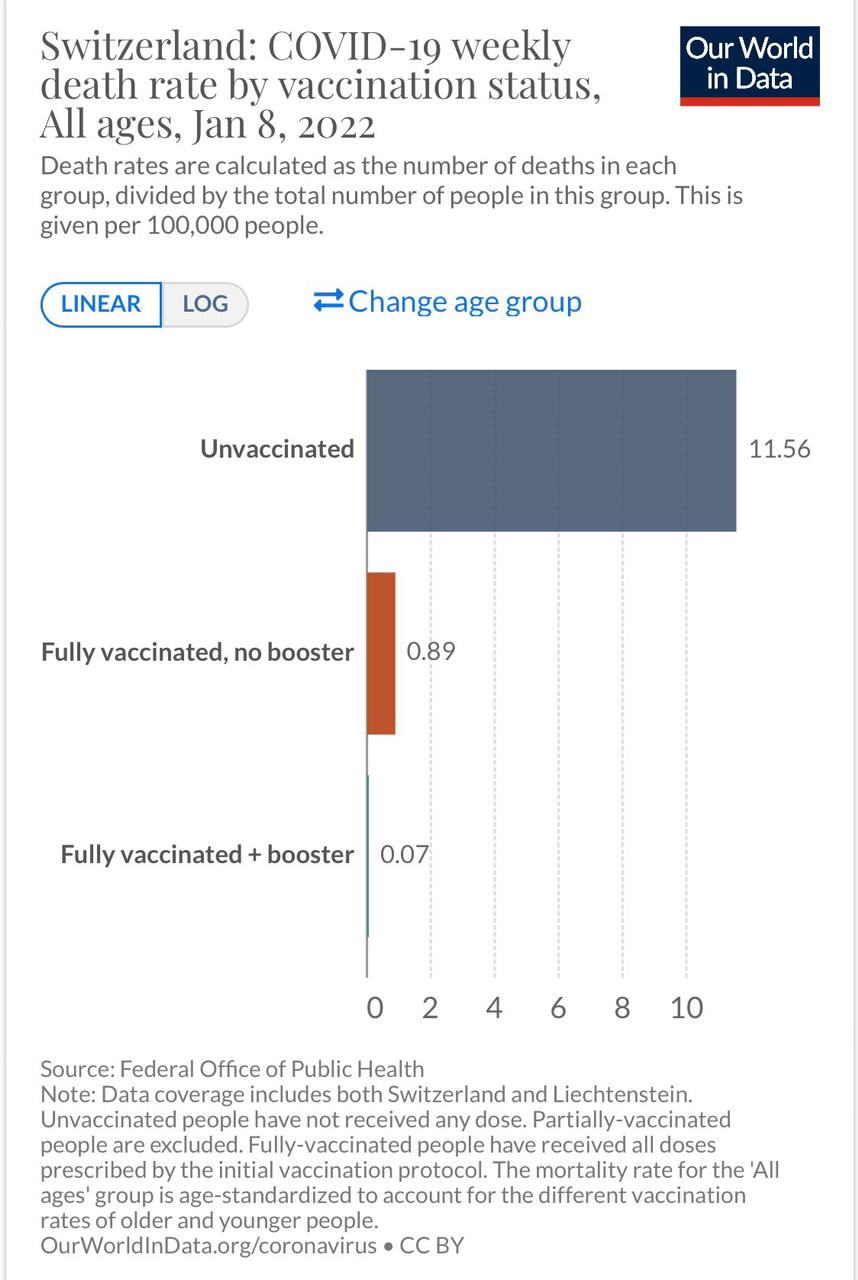Click the Source: Federal Office of Public Health text
Viewport: 858px width, 1280px height.
[232, 1068]
